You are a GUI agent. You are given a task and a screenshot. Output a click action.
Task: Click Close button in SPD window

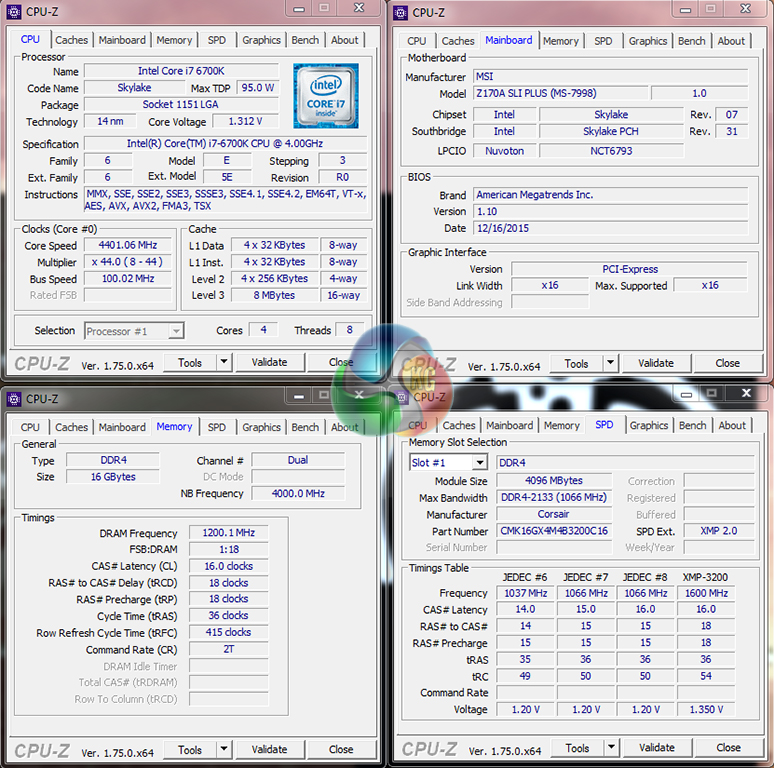[x=729, y=747]
